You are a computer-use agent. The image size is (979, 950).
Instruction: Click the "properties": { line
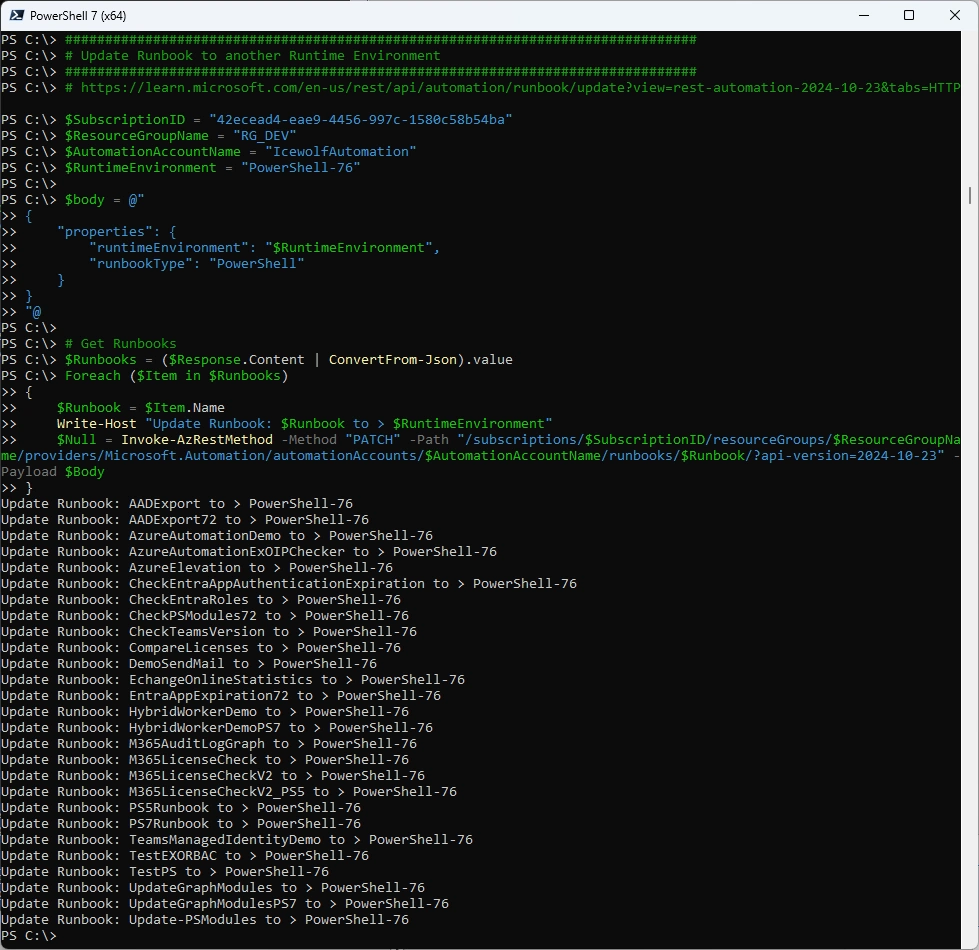click(117, 232)
